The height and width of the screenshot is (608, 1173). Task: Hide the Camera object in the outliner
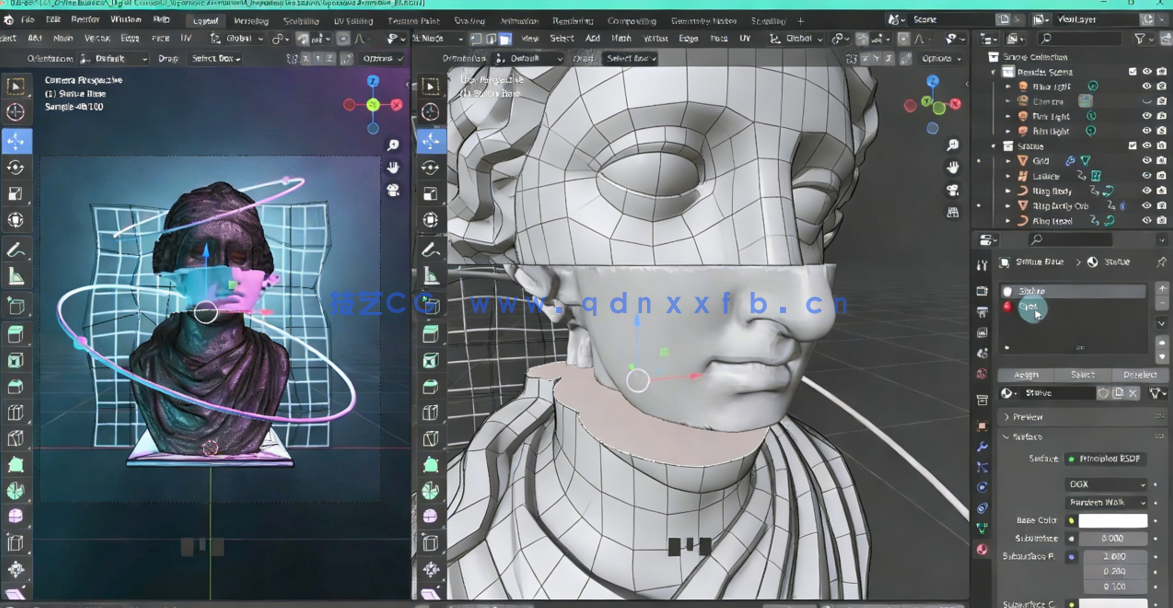point(1147,101)
